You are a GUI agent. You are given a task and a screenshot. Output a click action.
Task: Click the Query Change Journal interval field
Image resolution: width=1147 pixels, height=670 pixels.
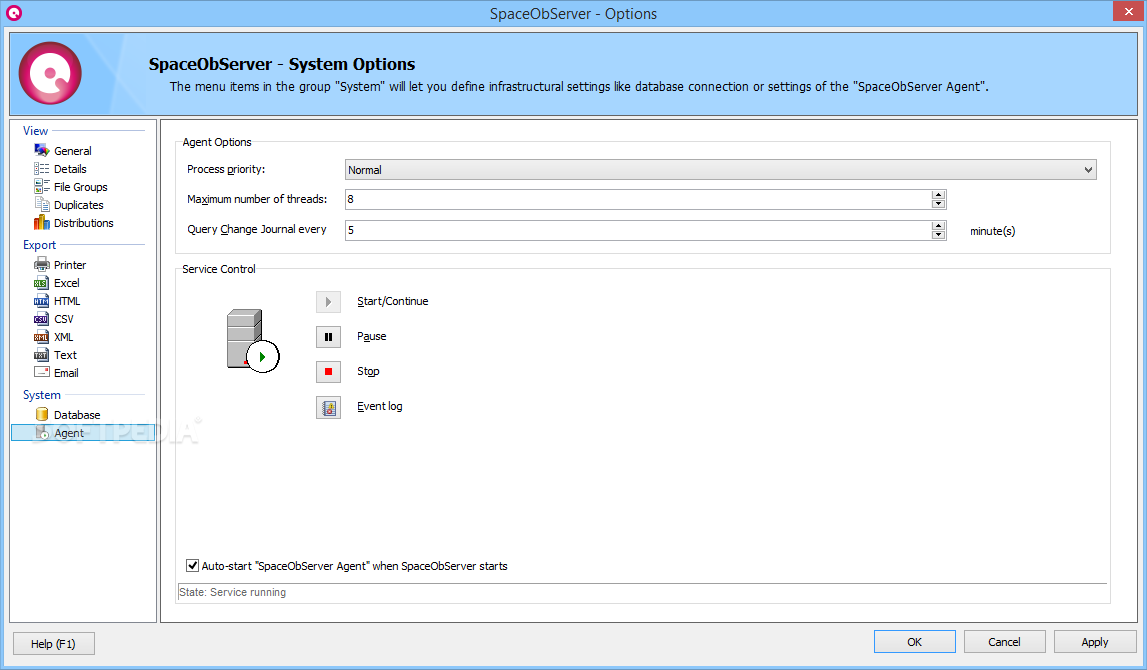coord(638,230)
